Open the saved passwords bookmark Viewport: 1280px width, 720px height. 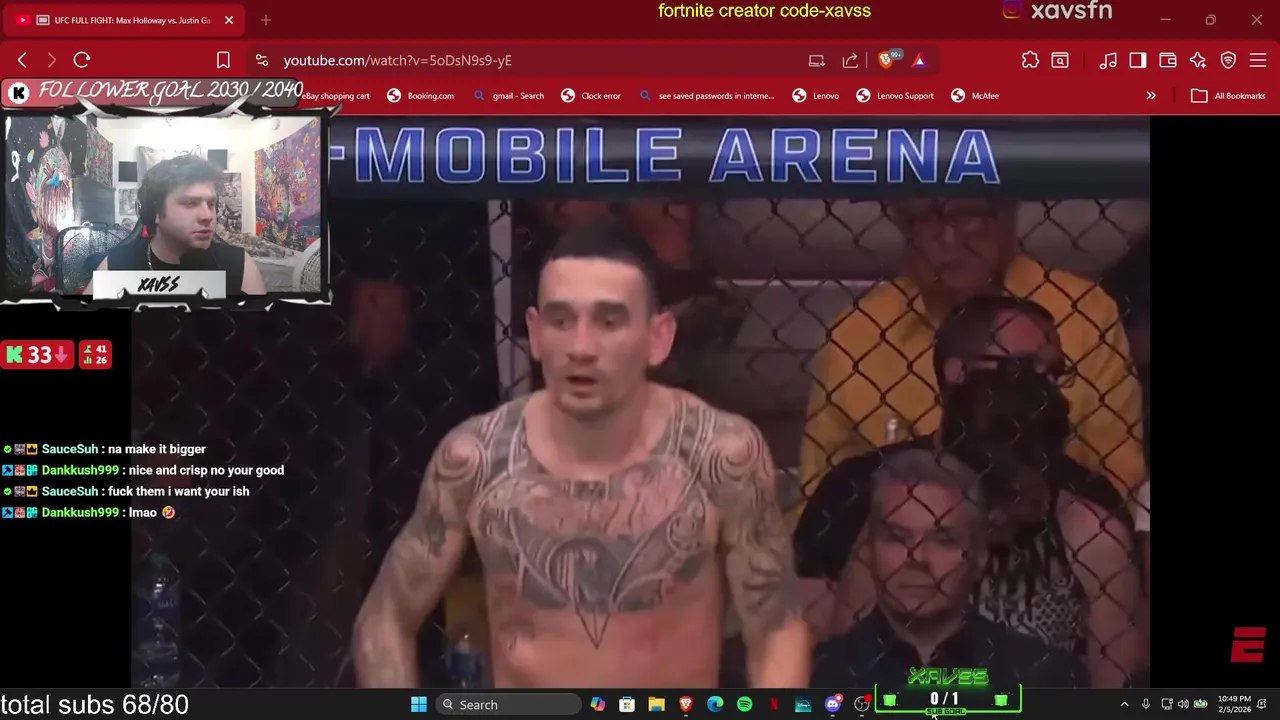pos(706,96)
